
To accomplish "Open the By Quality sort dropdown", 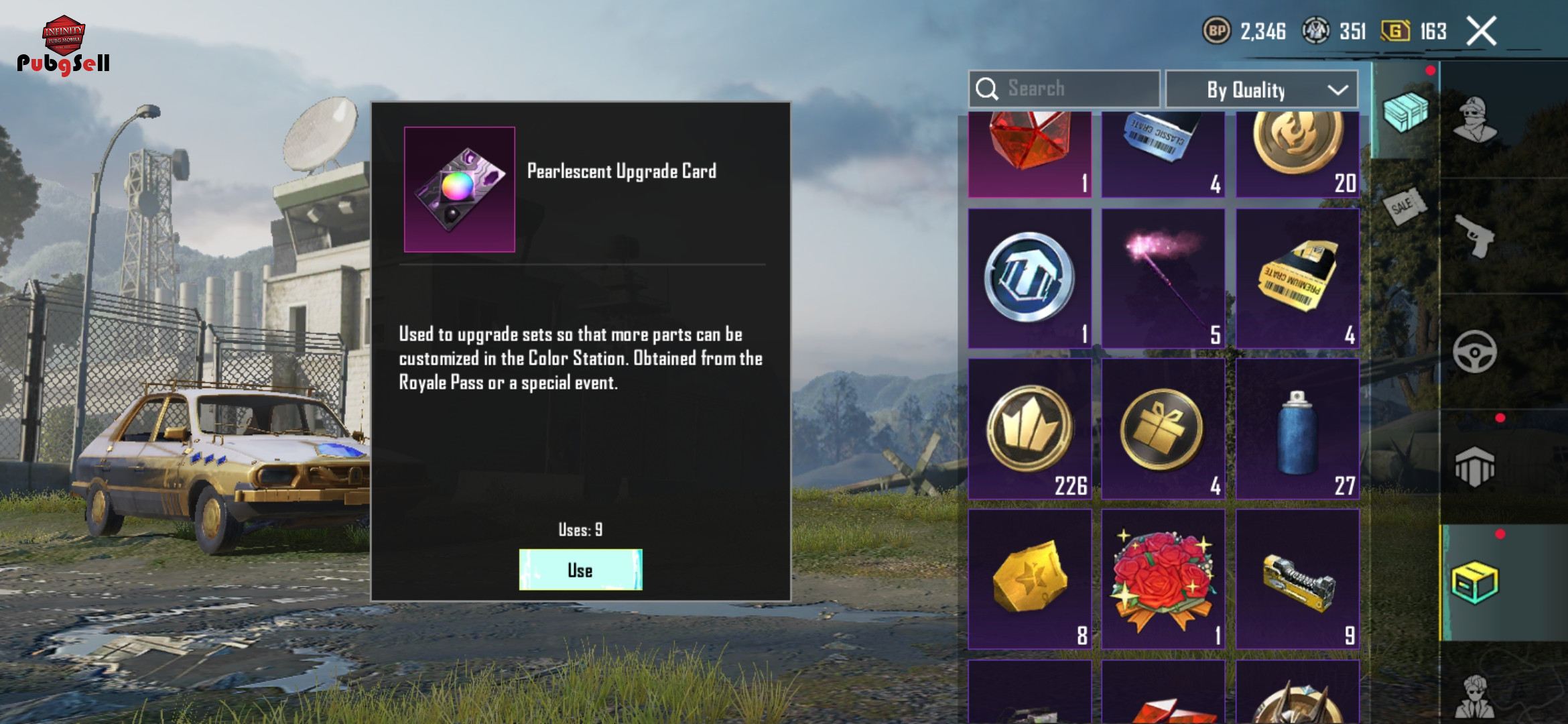I will click(x=1262, y=89).
